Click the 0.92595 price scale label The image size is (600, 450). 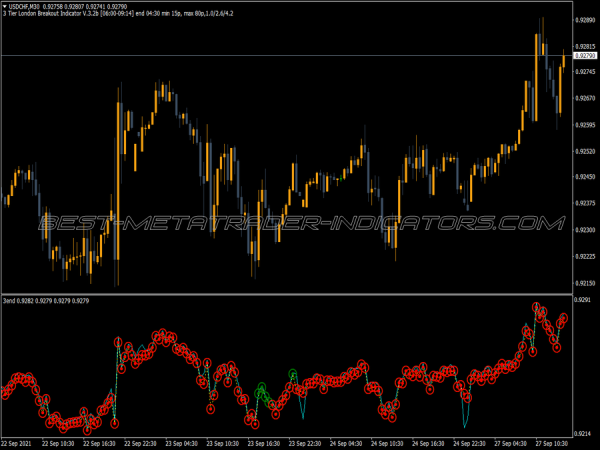pos(585,125)
